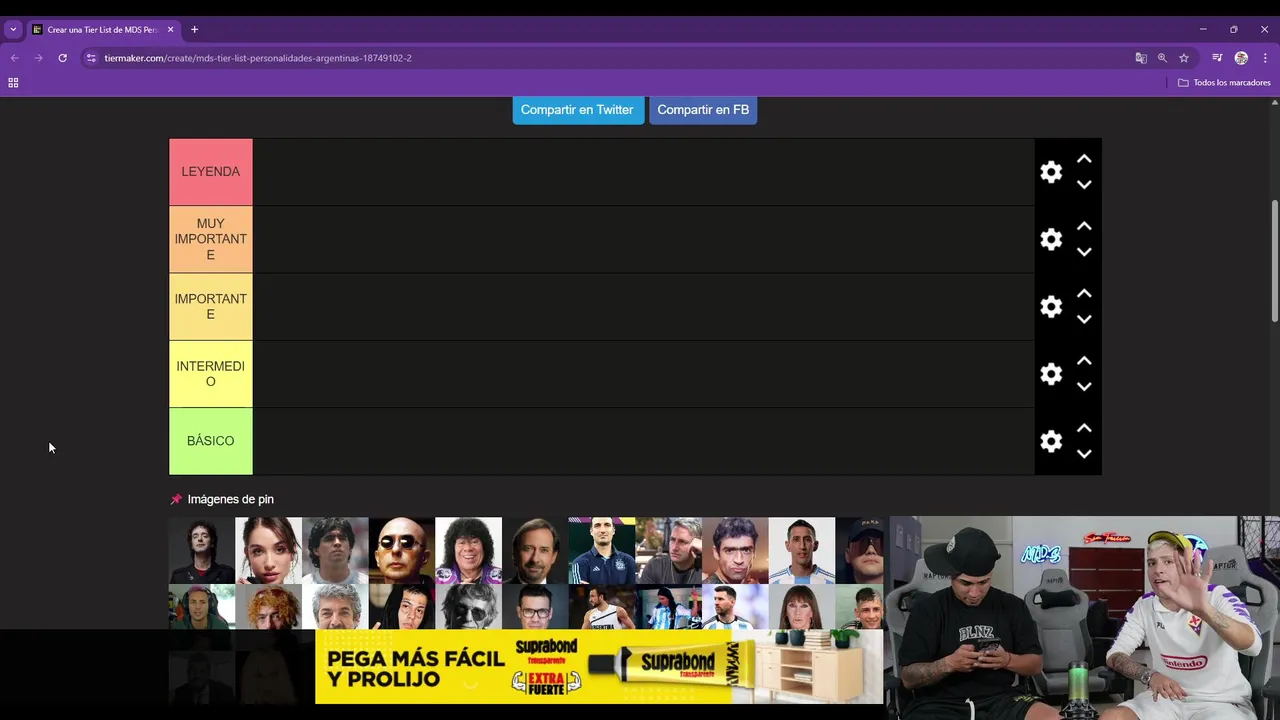
Task: Reload the tiermaker page
Action: [62, 58]
